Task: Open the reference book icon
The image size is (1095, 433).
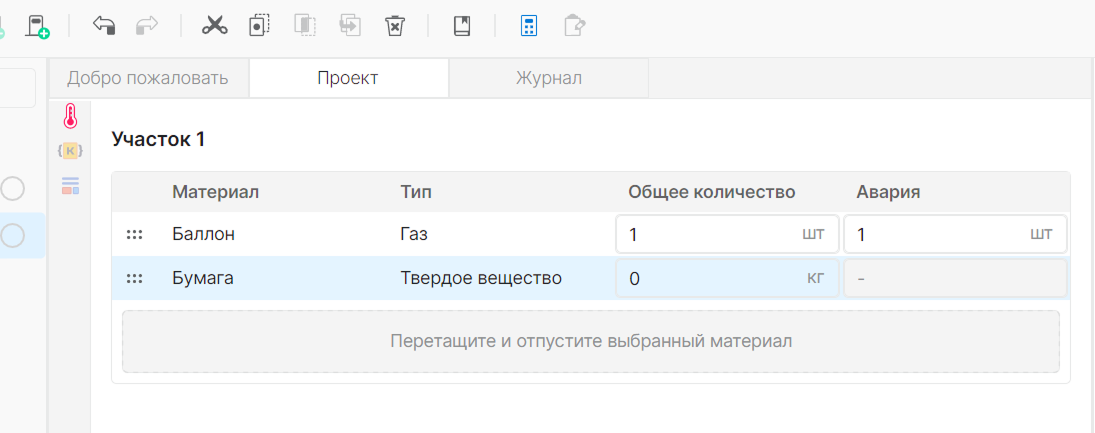Action: tap(462, 26)
